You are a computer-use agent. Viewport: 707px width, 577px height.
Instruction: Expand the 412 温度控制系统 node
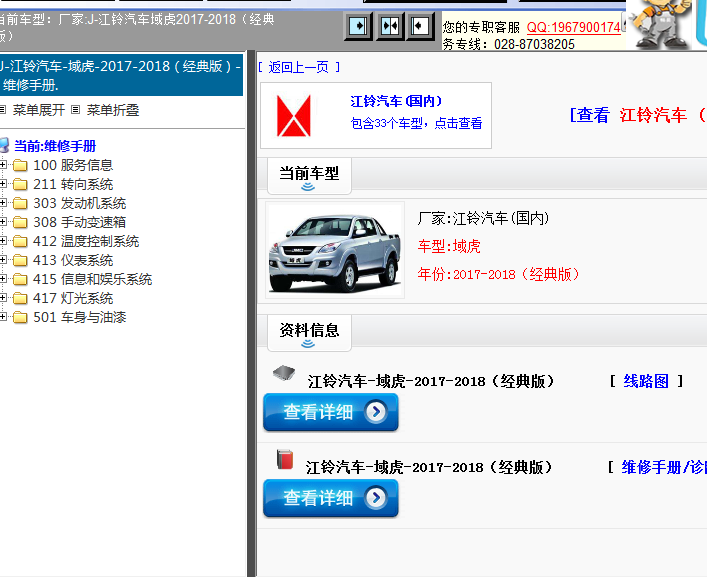[3, 241]
